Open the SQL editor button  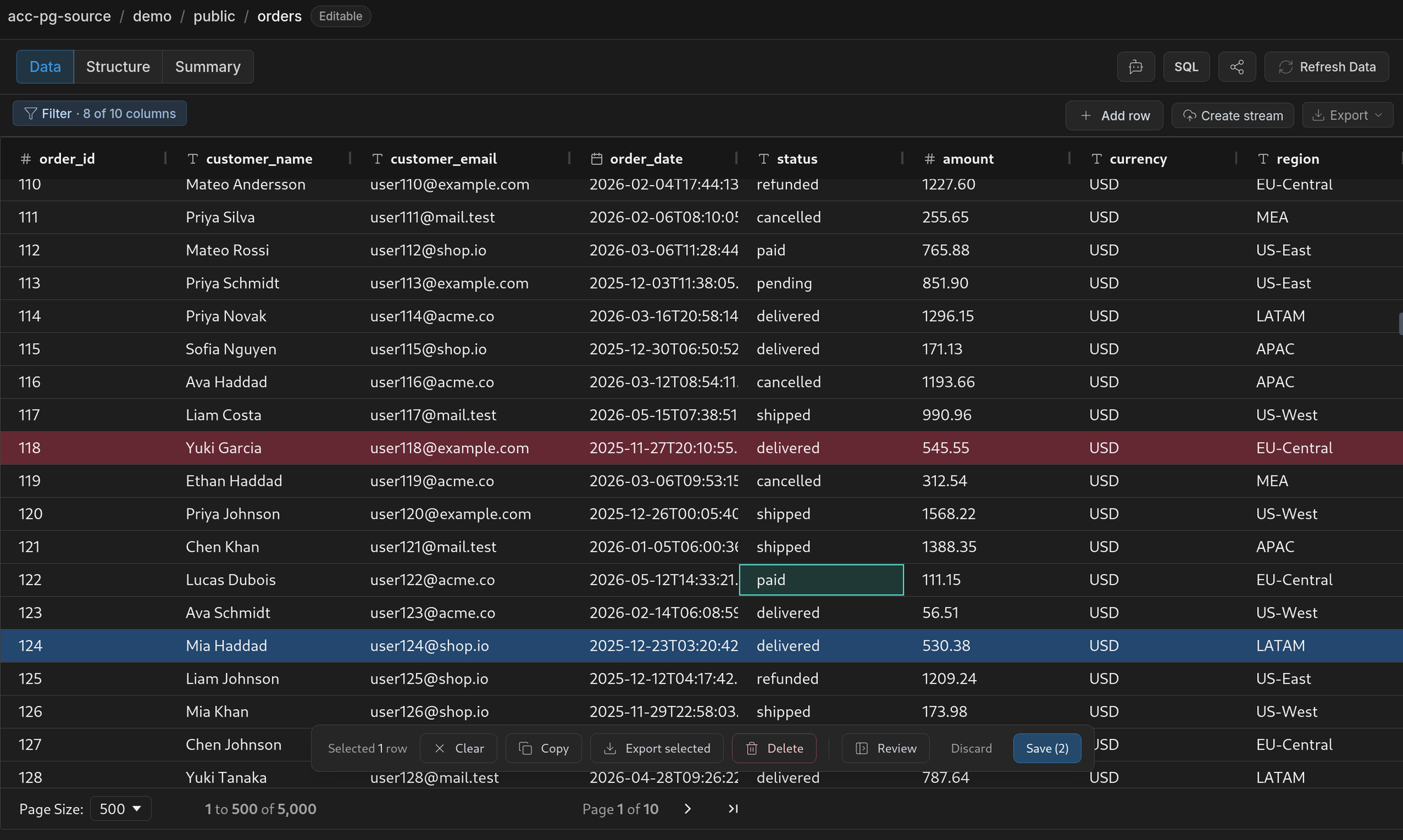click(x=1186, y=67)
